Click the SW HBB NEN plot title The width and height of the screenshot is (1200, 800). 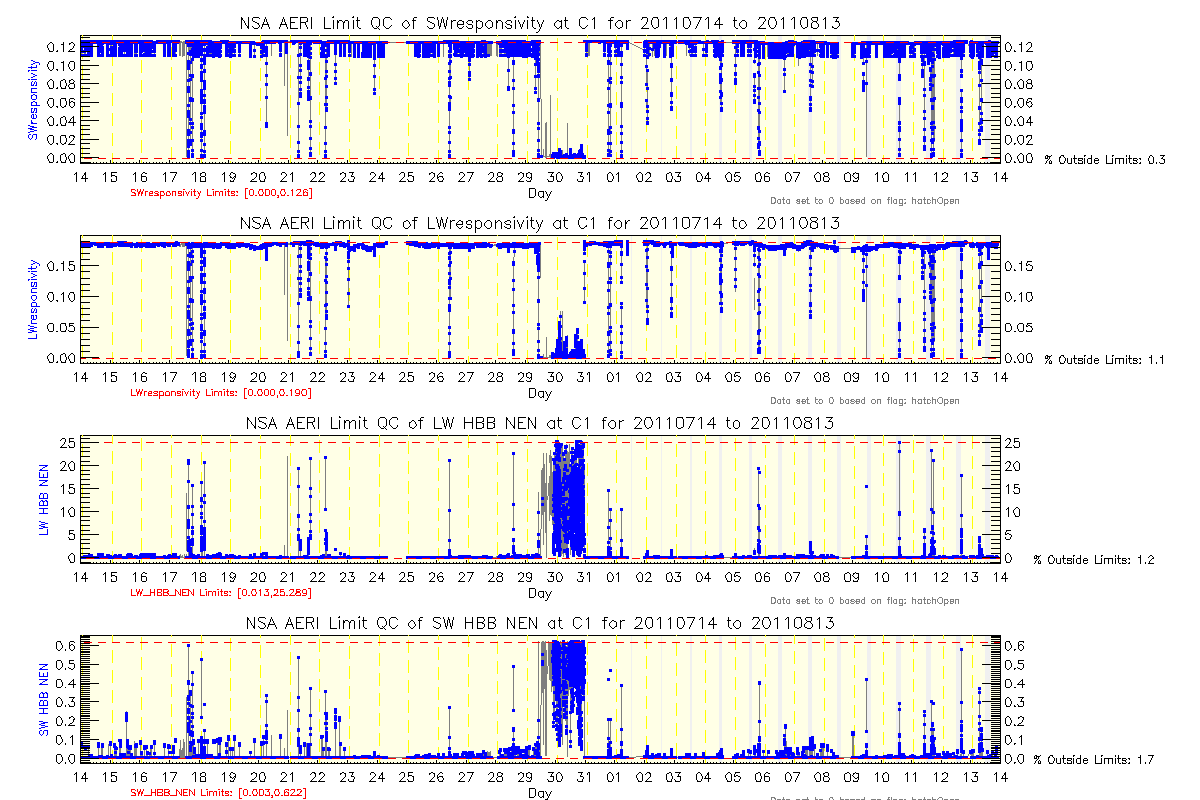click(539, 623)
